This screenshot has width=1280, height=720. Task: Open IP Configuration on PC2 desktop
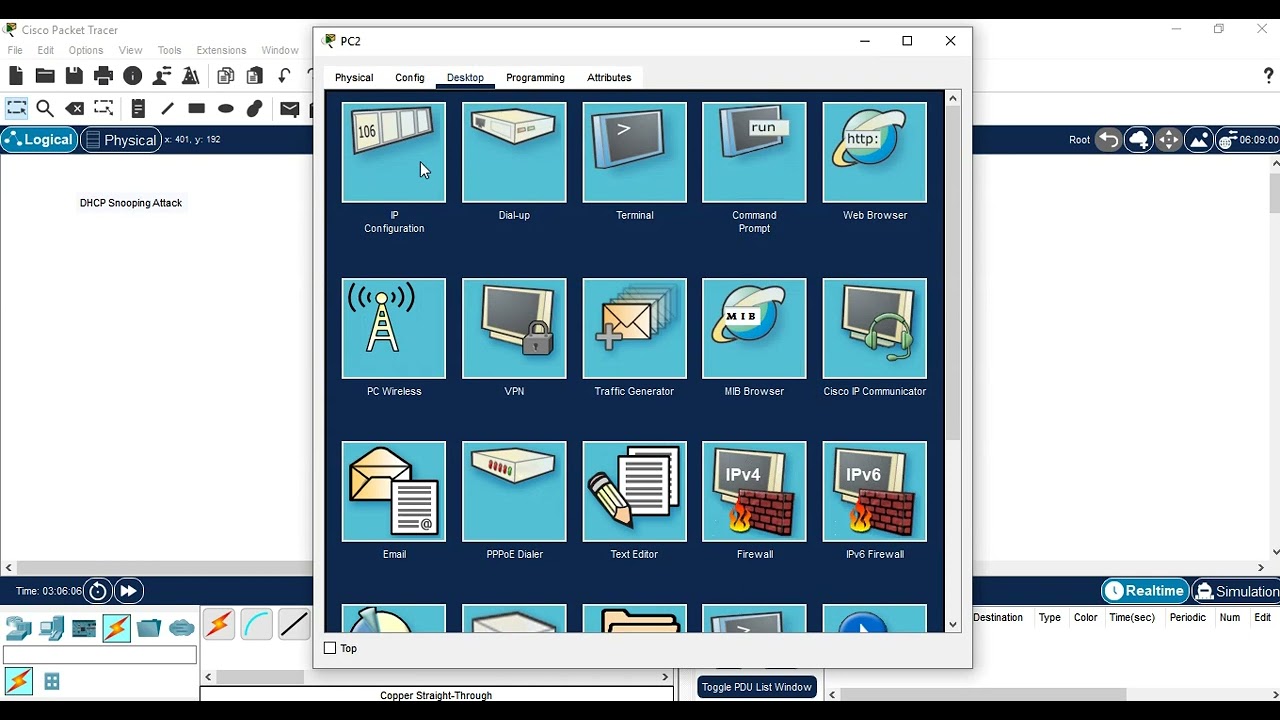(x=394, y=152)
